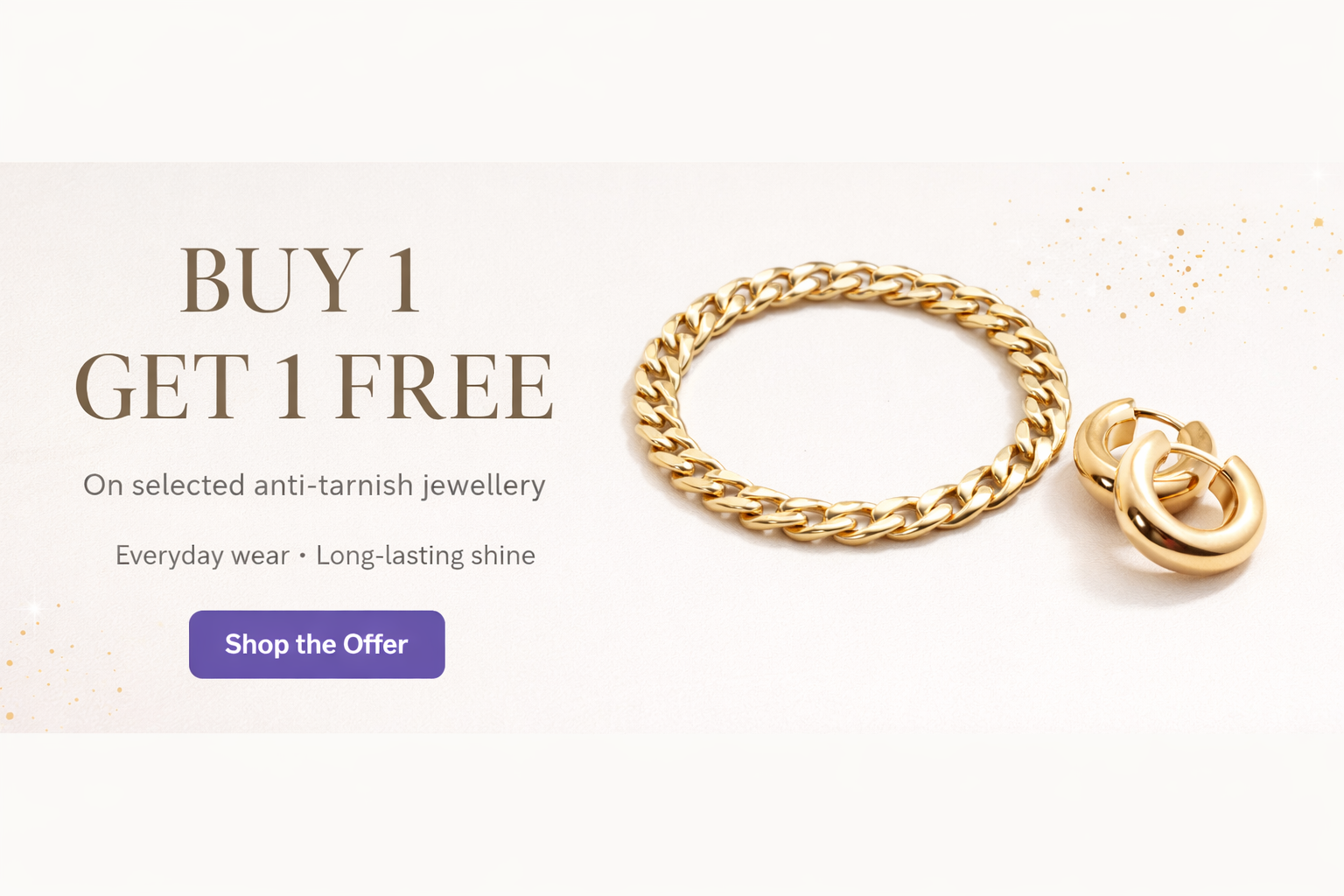Screen dimensions: 1344x896
Task: Click the Shop the Offer button
Action: click(317, 644)
